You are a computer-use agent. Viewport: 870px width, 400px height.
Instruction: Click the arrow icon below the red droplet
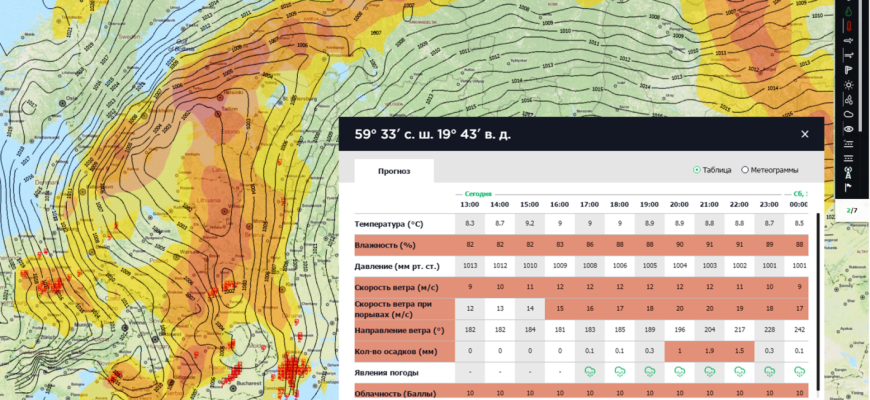click(848, 42)
